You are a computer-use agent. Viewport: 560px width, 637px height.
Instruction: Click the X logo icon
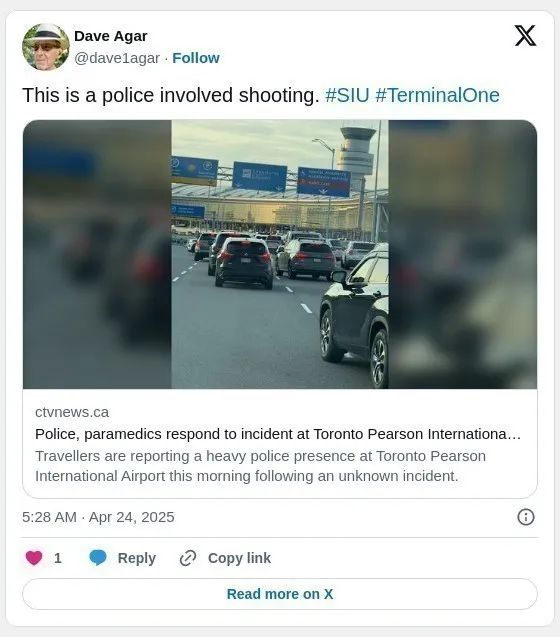pyautogui.click(x=525, y=36)
